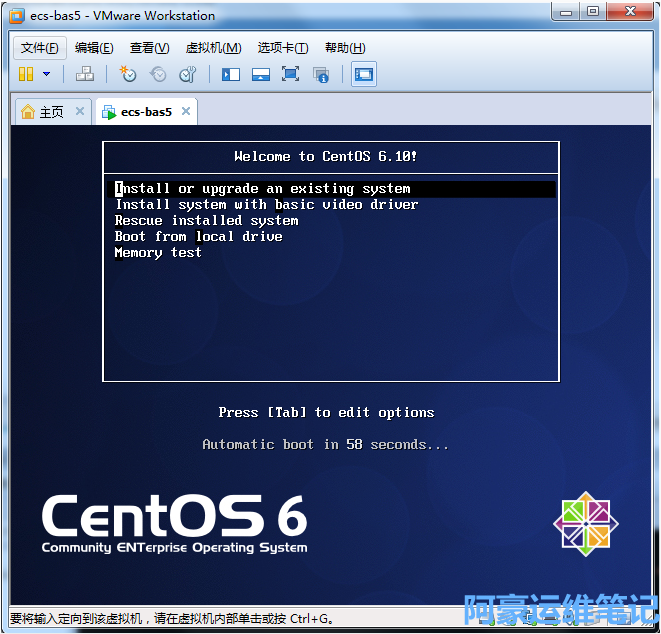Click the revert to snapshot icon
The width and height of the screenshot is (661, 634).
tap(158, 74)
